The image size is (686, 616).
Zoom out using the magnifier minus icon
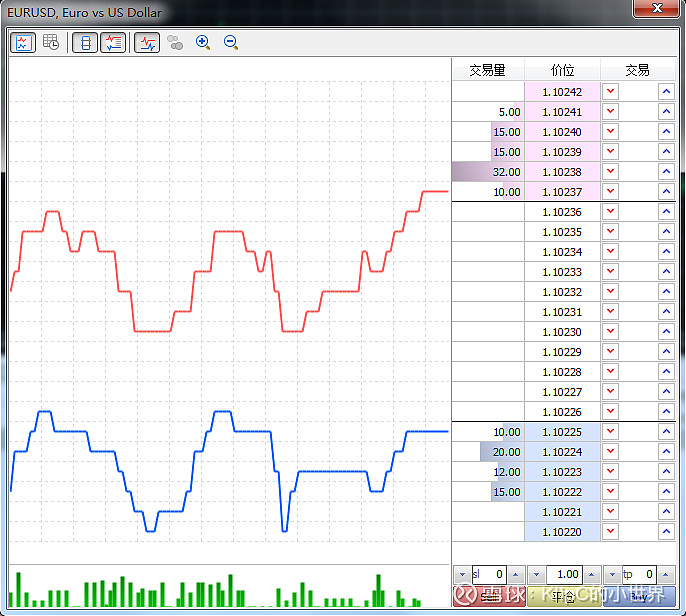pyautogui.click(x=231, y=43)
